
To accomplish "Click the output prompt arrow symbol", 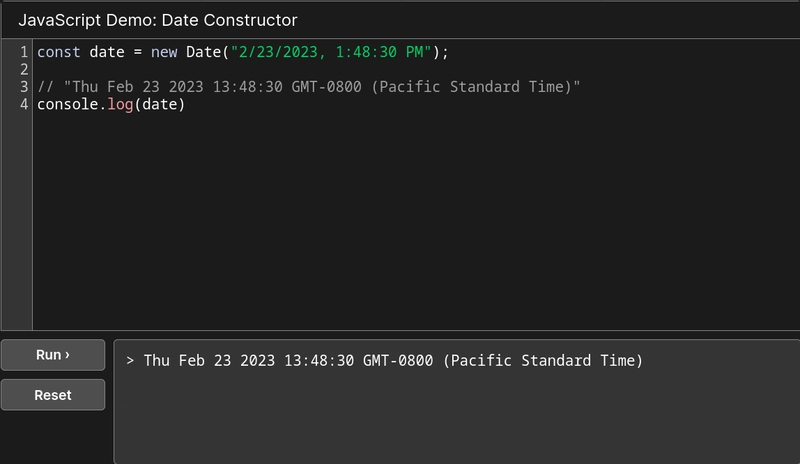I will [x=130, y=360].
